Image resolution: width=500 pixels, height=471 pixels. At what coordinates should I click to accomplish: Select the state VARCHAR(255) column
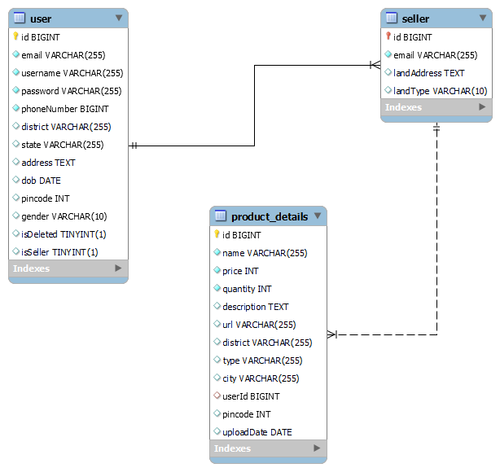[x=62, y=145]
